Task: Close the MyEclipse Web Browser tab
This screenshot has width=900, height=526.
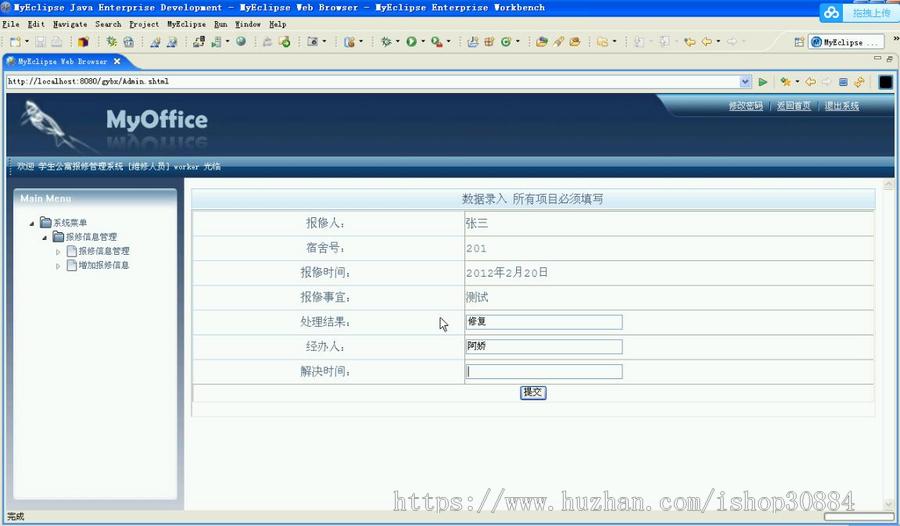Action: (x=117, y=61)
